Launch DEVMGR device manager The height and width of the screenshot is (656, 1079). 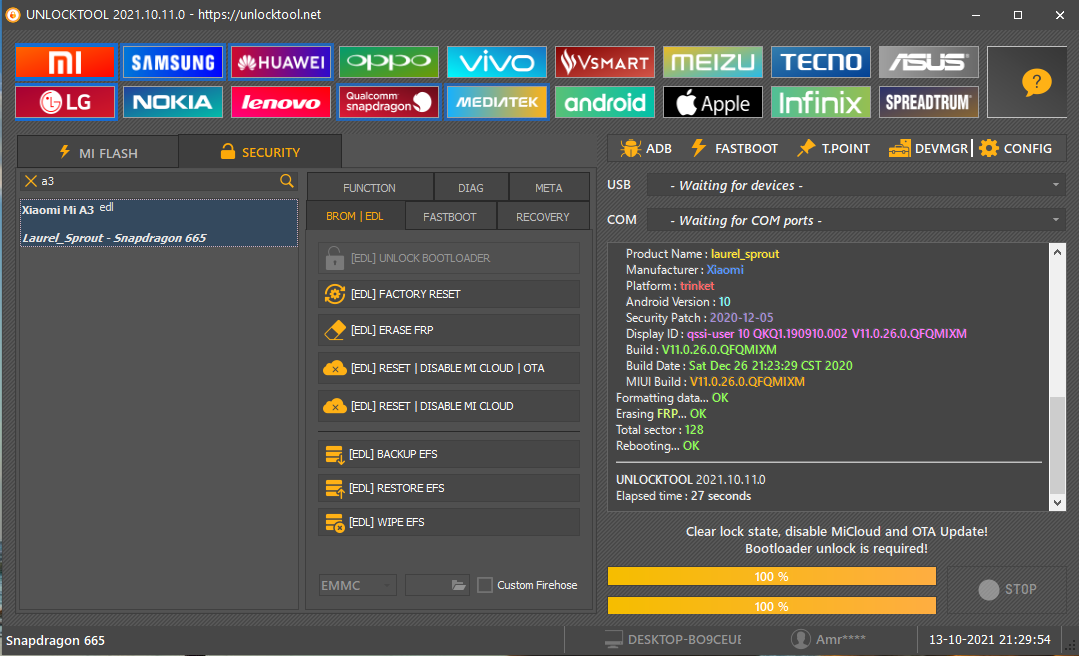point(928,149)
